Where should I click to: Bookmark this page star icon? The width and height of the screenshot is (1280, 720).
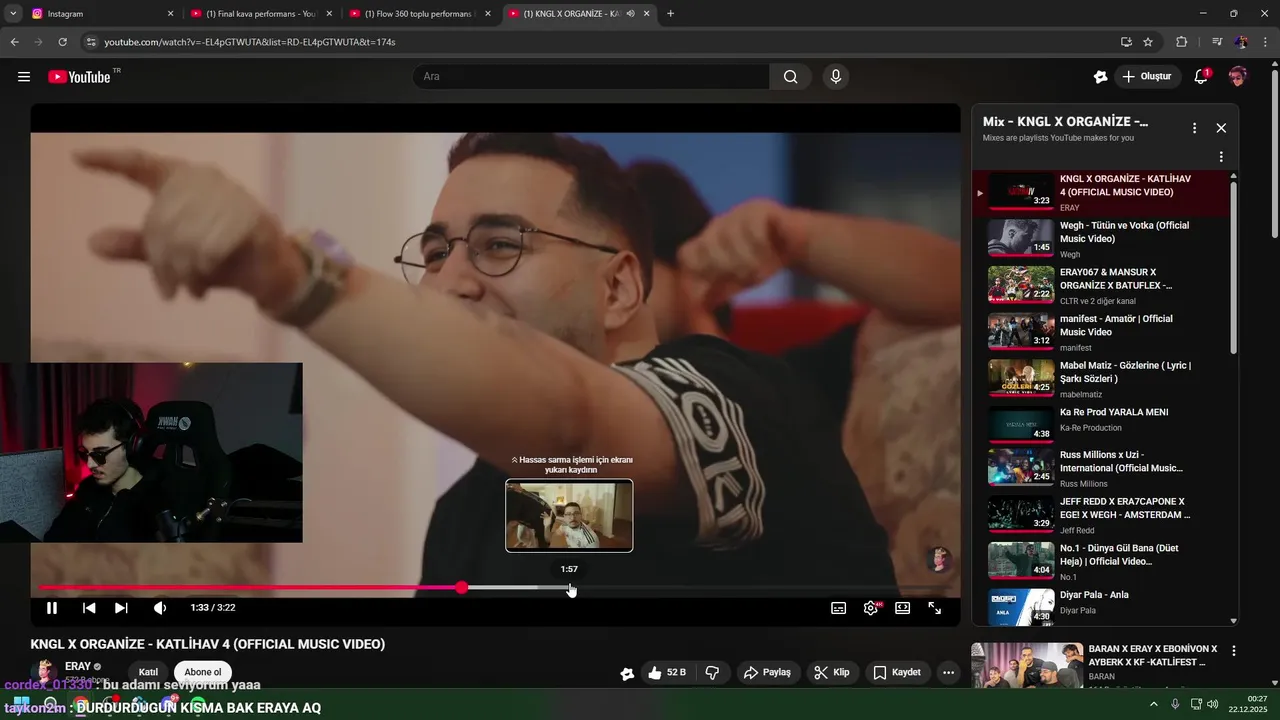[x=1148, y=42]
